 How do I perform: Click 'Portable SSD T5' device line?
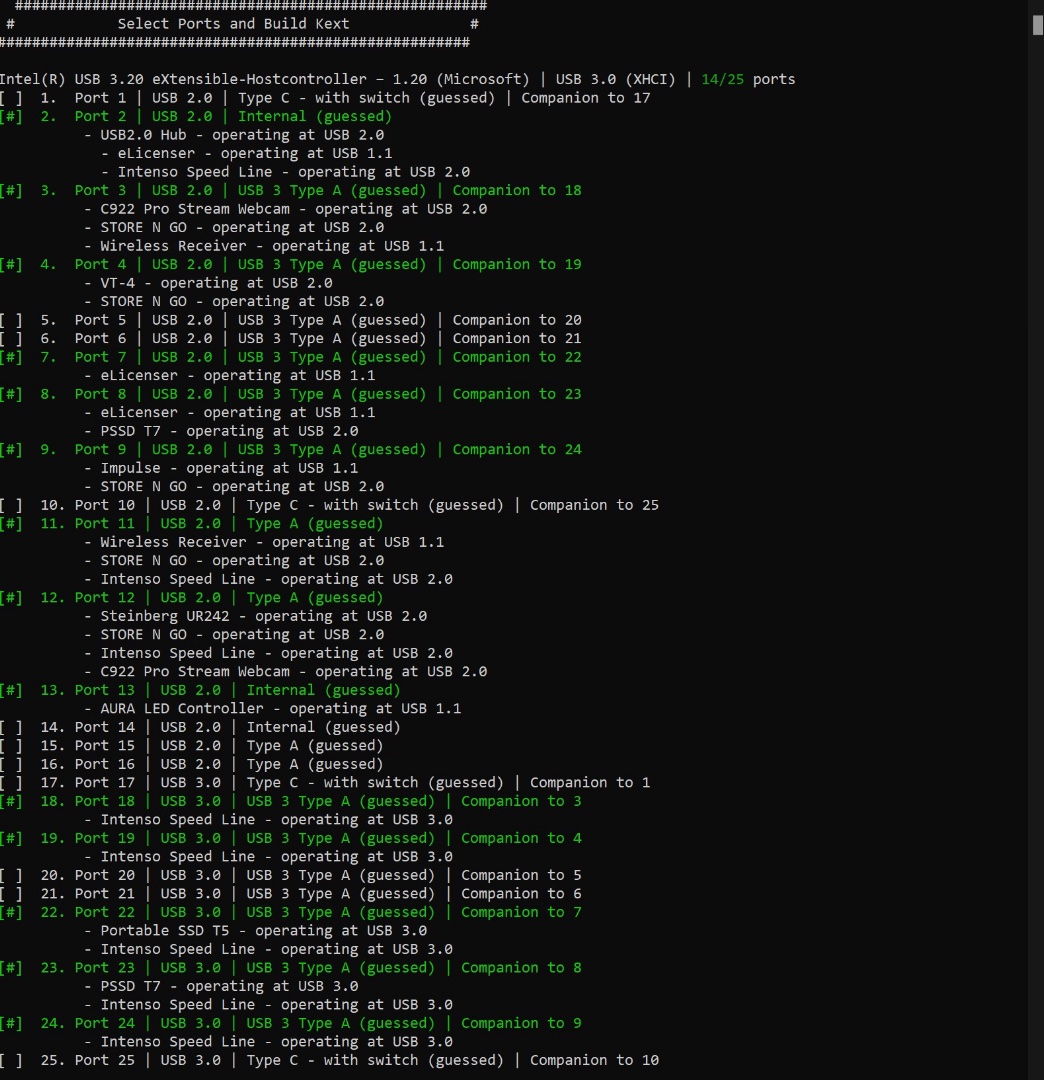255,931
